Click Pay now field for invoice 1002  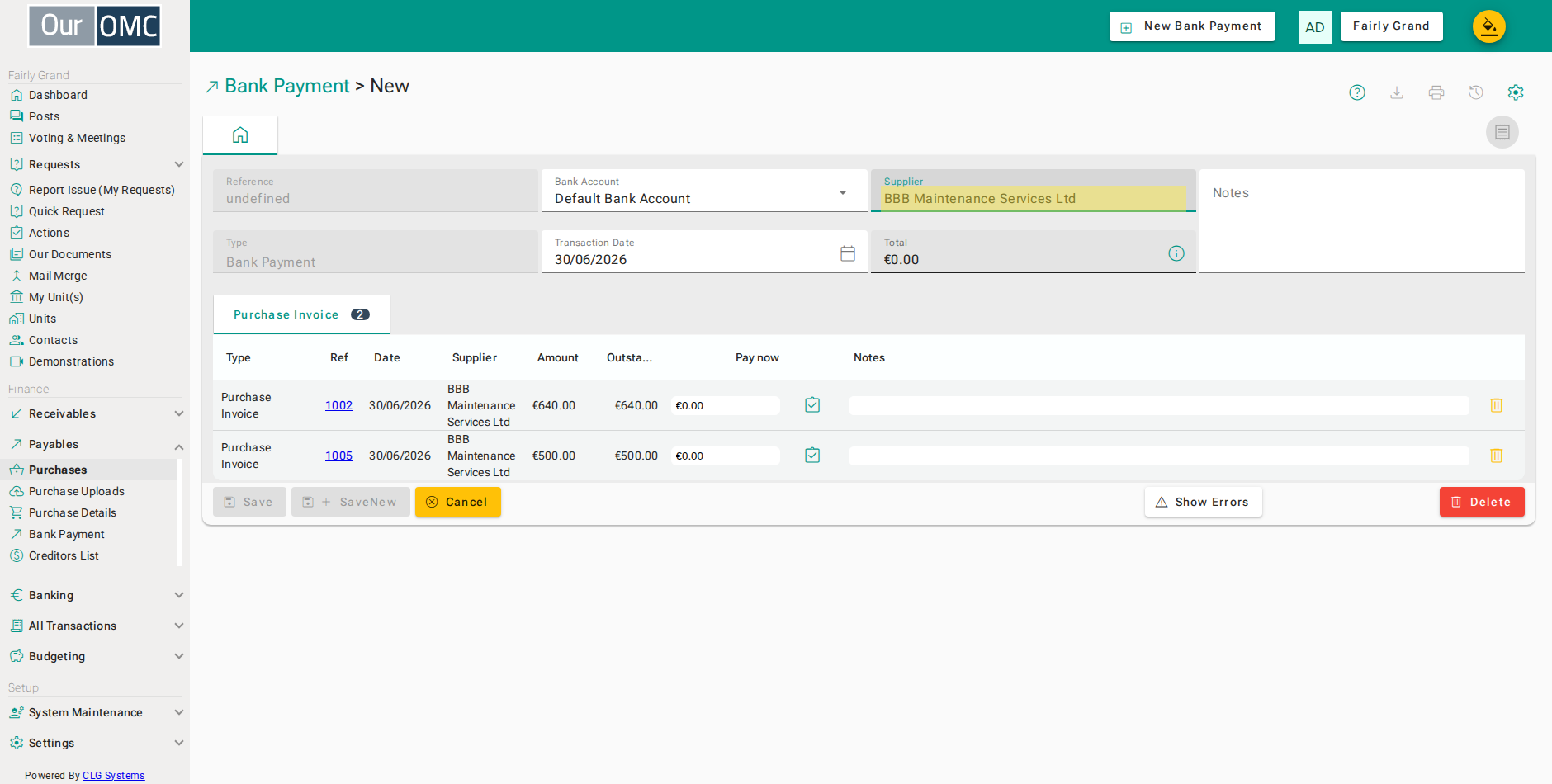pos(725,405)
